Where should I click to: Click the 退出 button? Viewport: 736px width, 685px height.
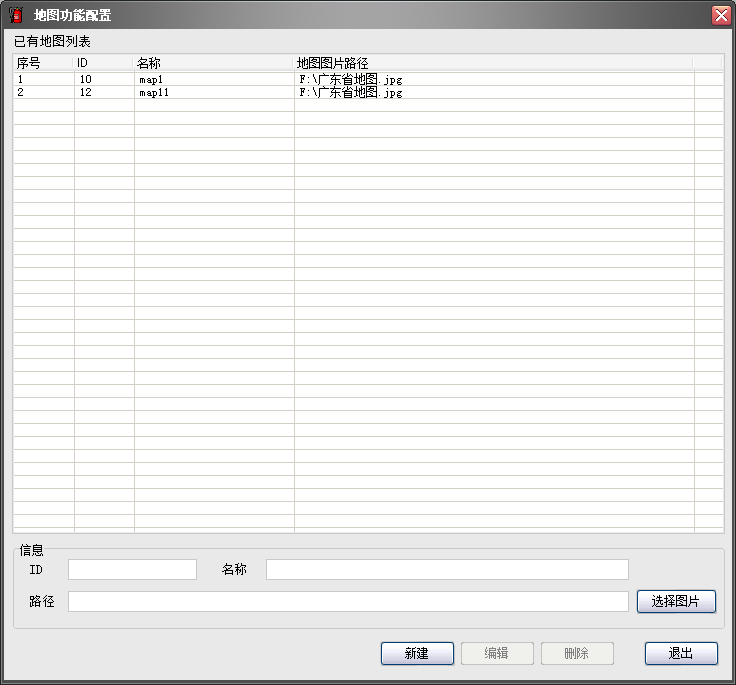pyautogui.click(x=681, y=653)
